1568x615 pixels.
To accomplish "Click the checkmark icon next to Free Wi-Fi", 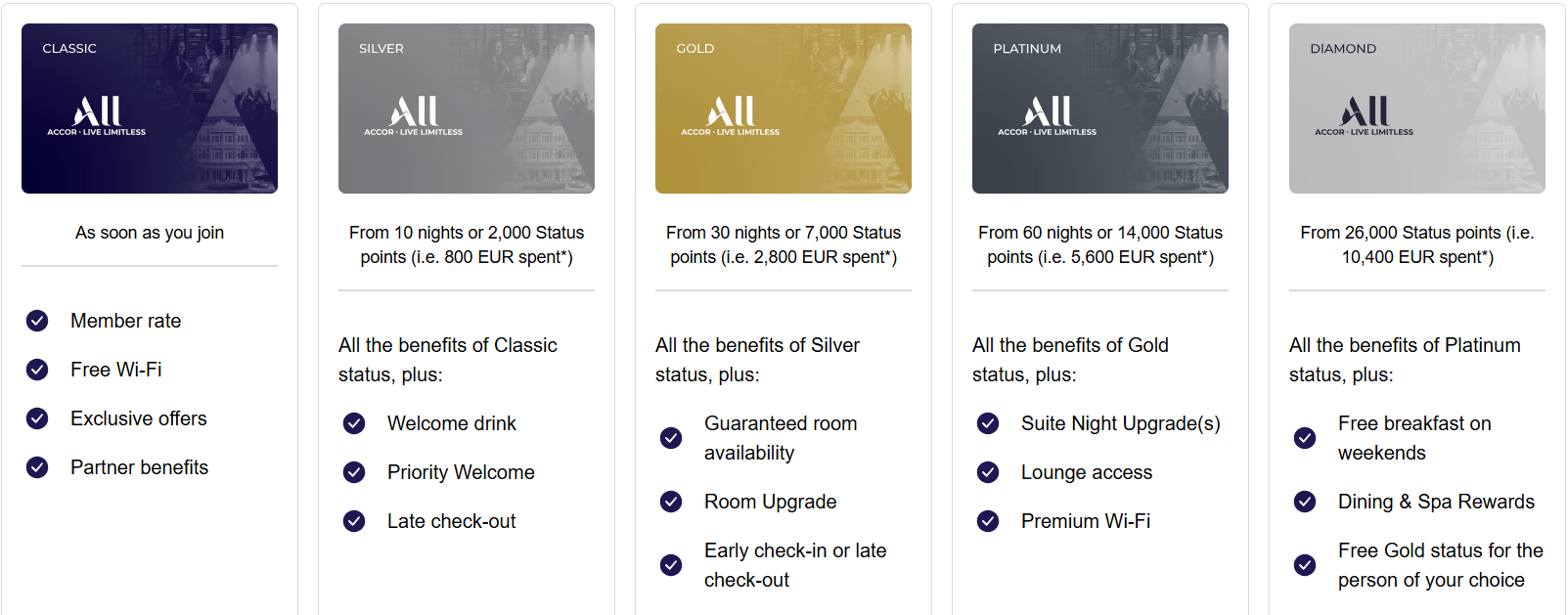I will [37, 370].
